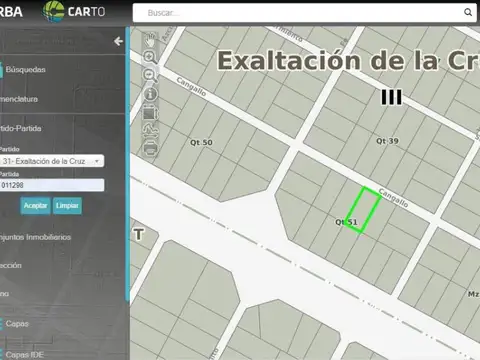This screenshot has width=480, height=360.
Task: Click Cangallo street label near Qt 50
Action: point(191,87)
